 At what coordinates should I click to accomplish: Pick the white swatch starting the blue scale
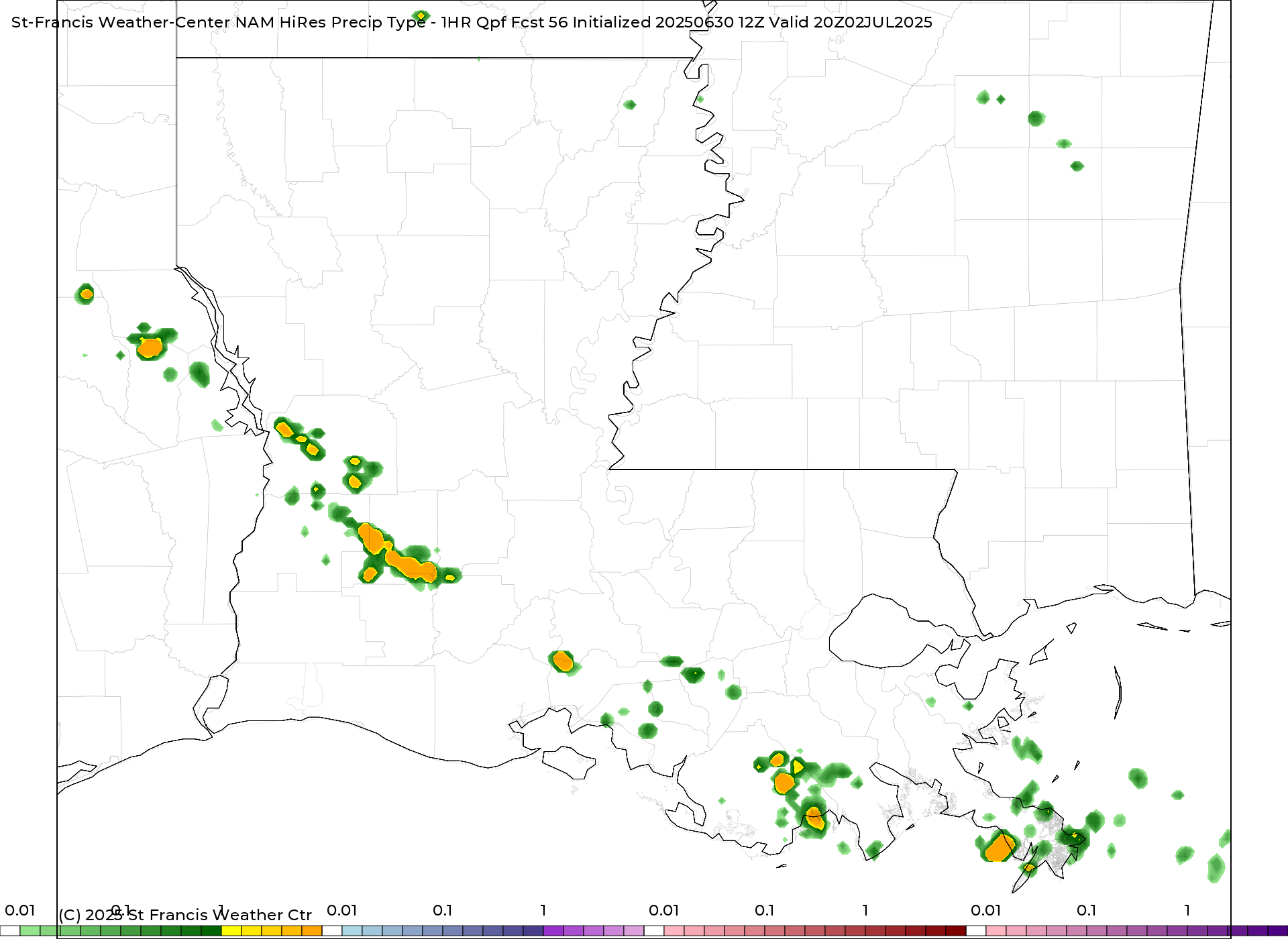tap(332, 931)
